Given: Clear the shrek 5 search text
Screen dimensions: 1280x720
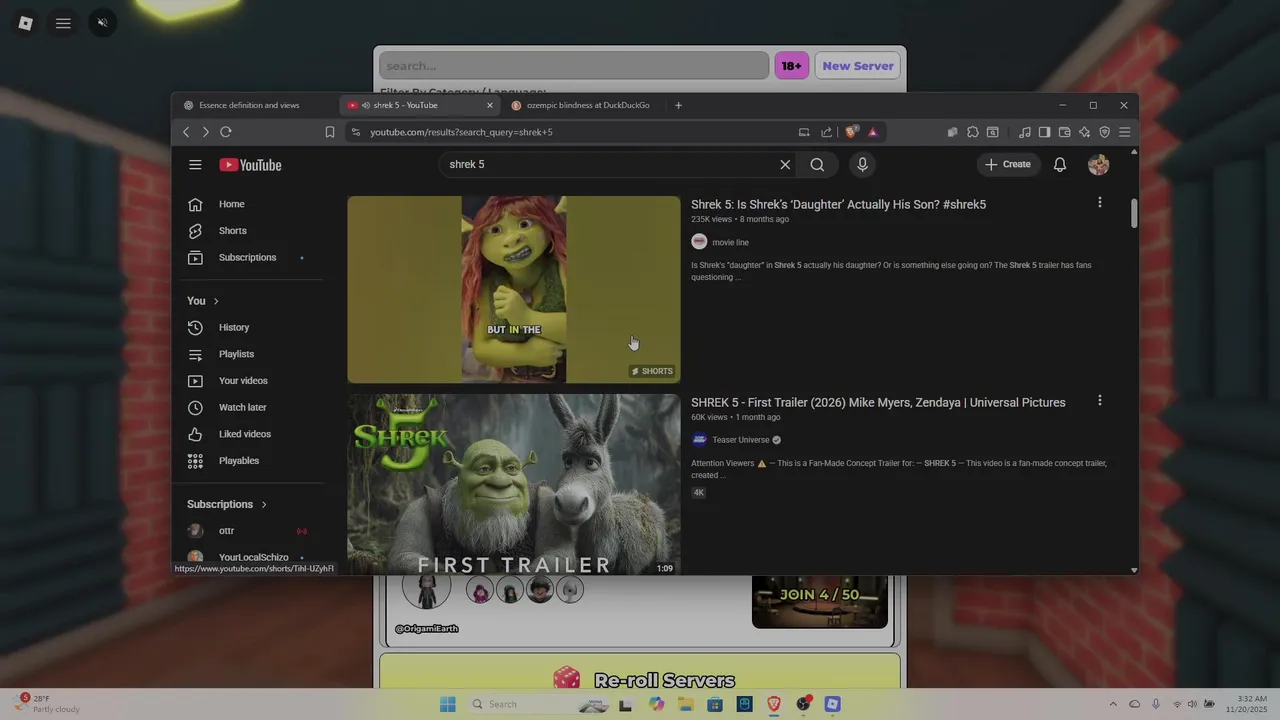Looking at the screenshot, I should (x=785, y=165).
